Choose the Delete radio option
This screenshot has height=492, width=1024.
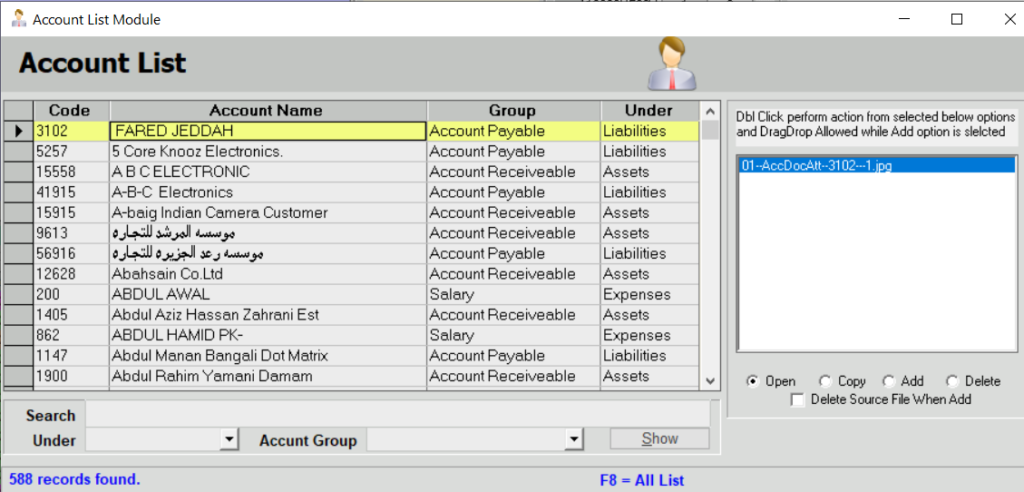[952, 381]
